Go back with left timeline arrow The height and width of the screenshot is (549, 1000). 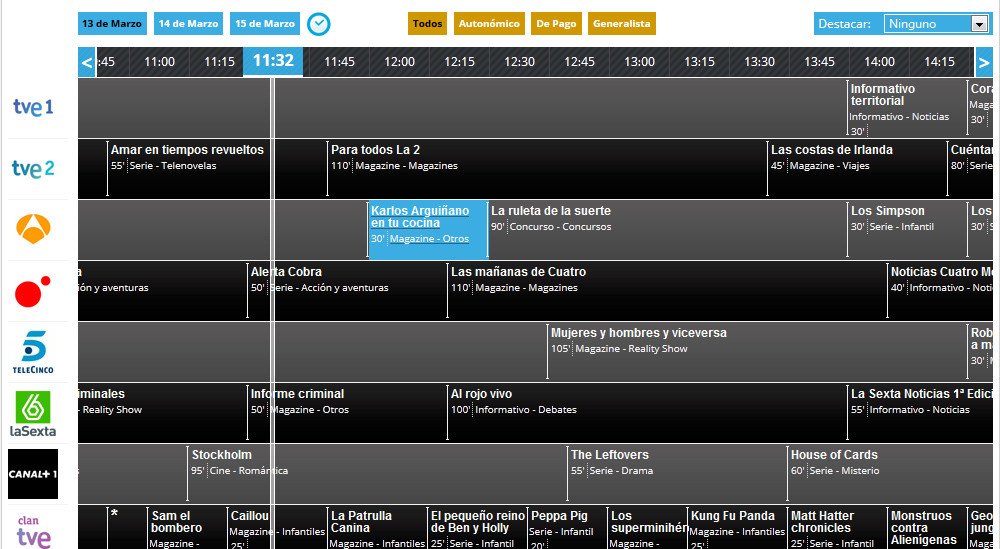click(87, 62)
